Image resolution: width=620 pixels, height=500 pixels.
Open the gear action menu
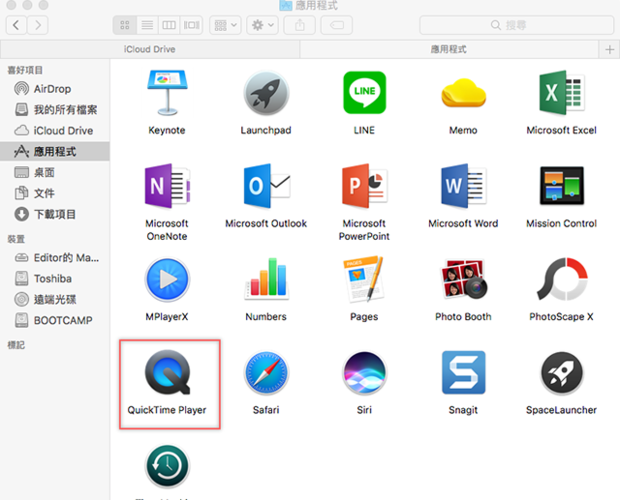[x=263, y=25]
